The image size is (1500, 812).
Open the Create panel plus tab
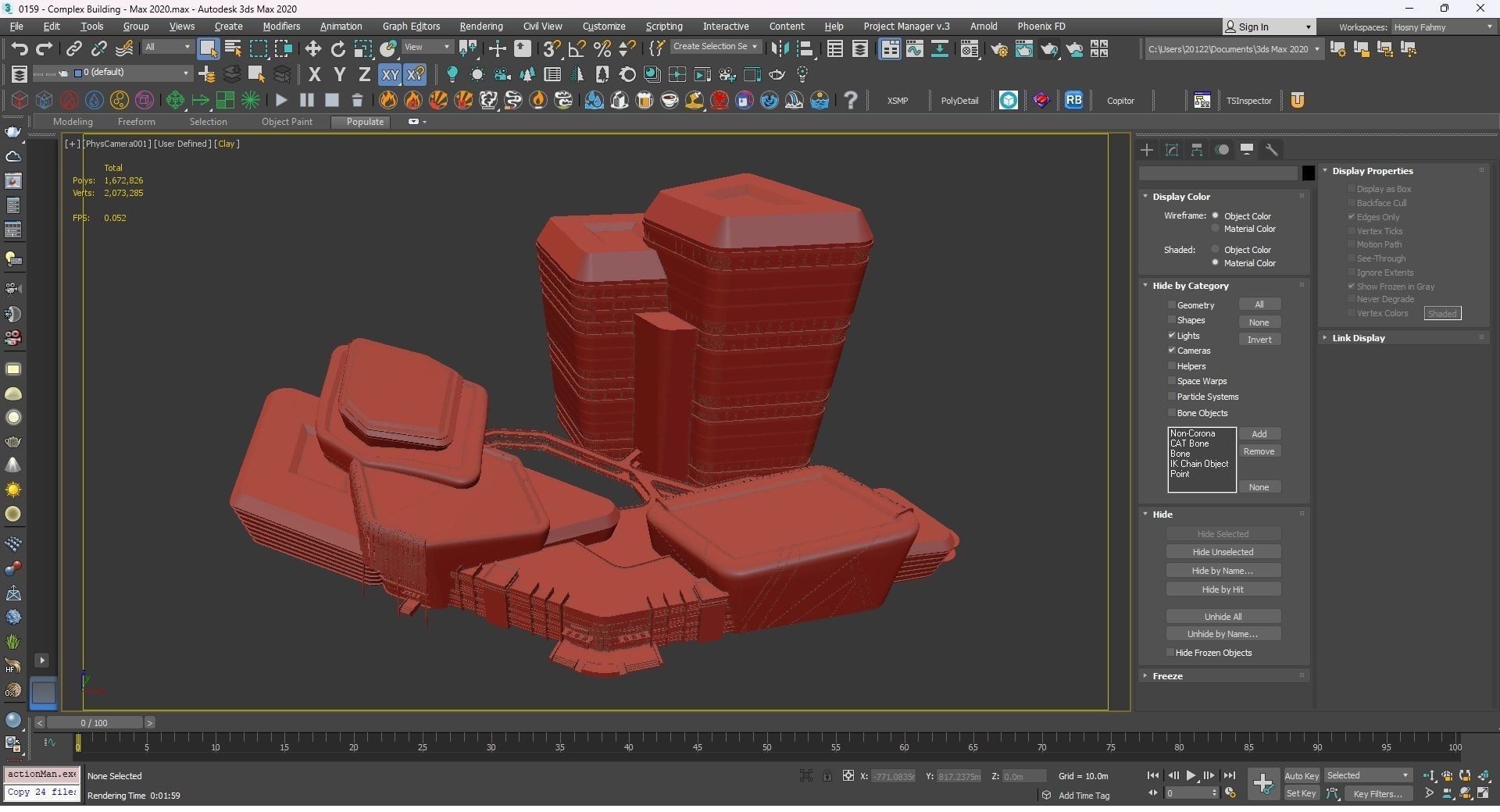[1147, 150]
